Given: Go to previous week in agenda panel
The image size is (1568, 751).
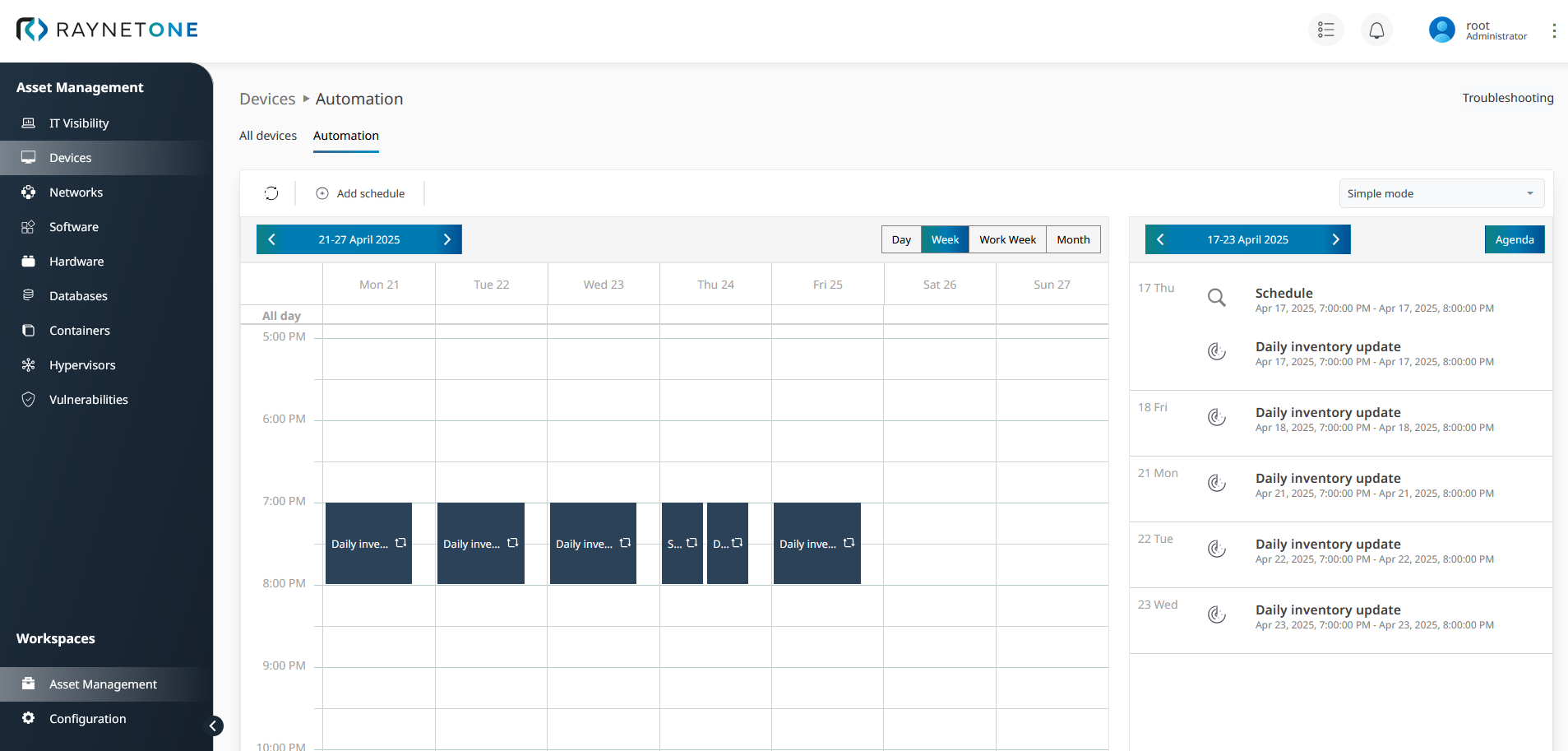Looking at the screenshot, I should (1160, 239).
